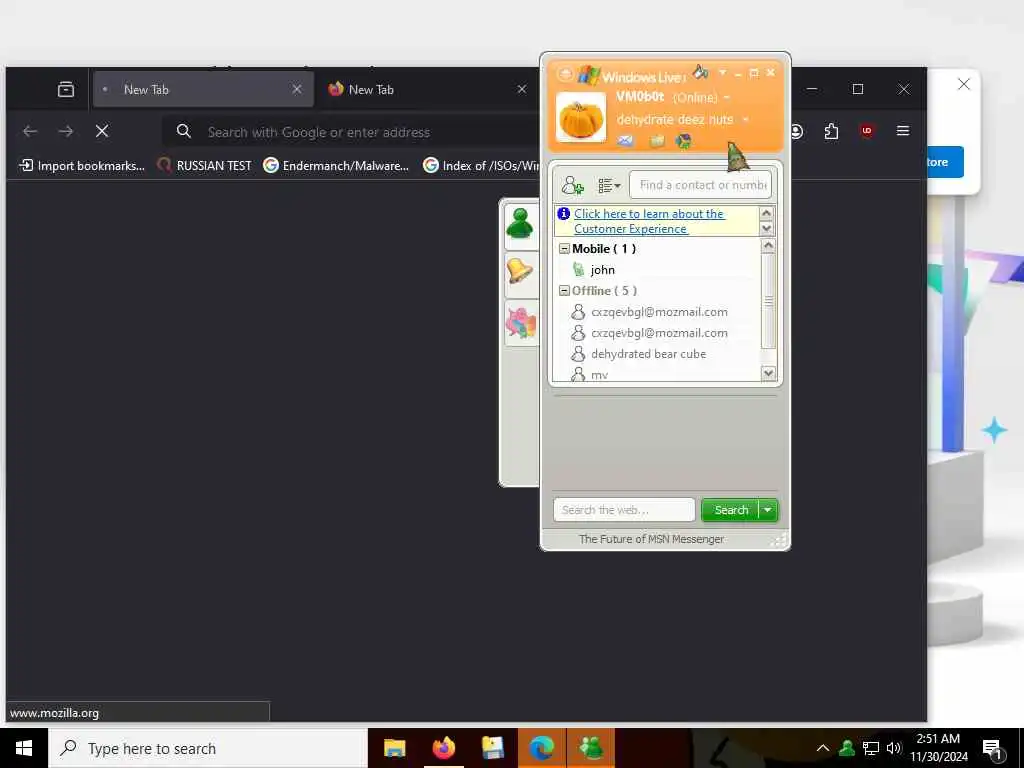Screen dimensions: 1024x768
Task: Stop page loading with the X button
Action: [102, 131]
